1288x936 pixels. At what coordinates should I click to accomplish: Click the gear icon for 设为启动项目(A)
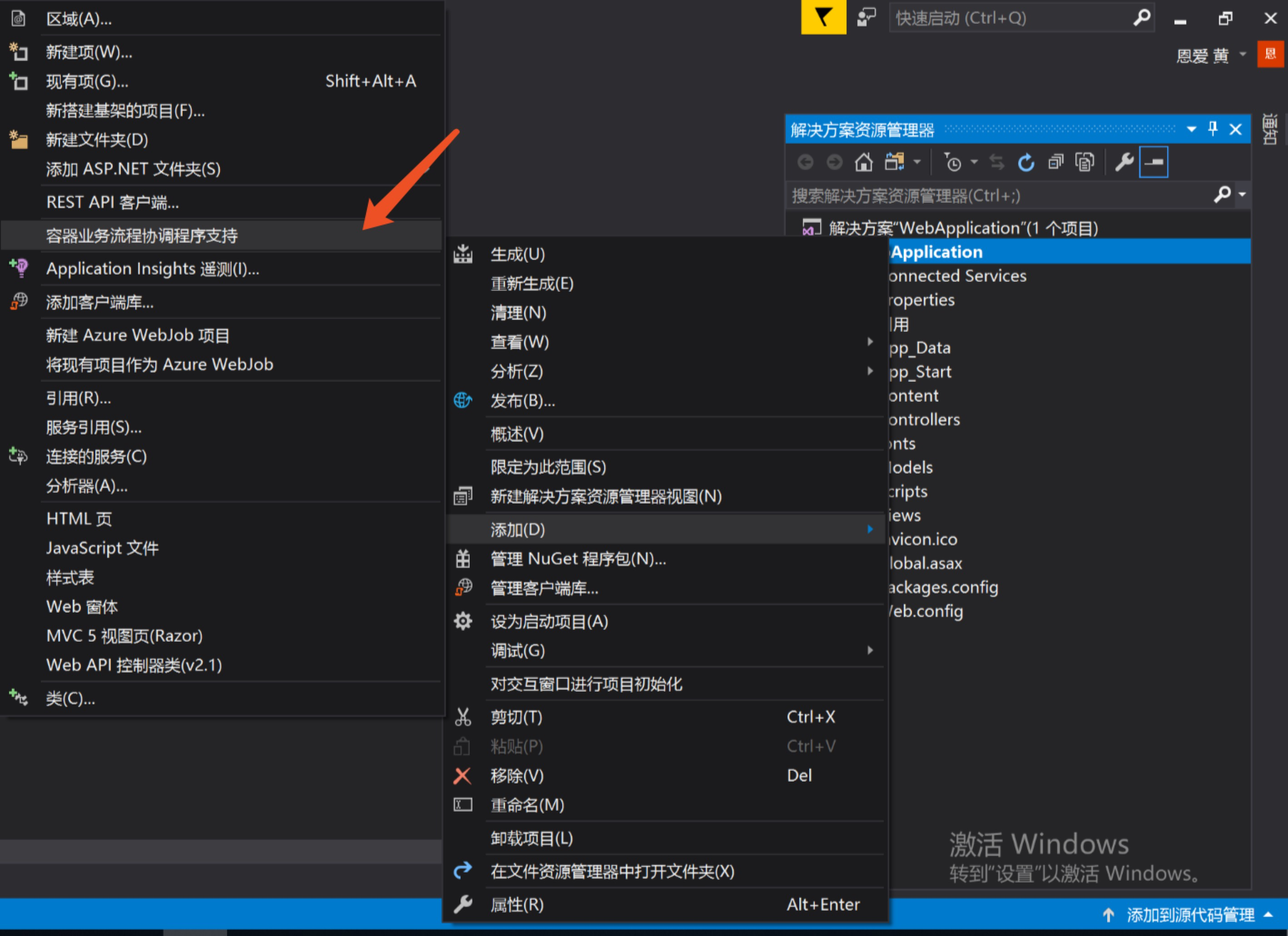[x=463, y=621]
